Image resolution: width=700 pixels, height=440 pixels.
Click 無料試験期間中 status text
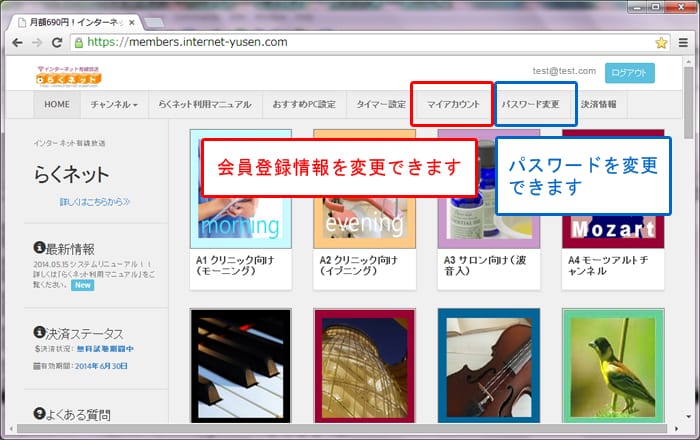coord(105,349)
